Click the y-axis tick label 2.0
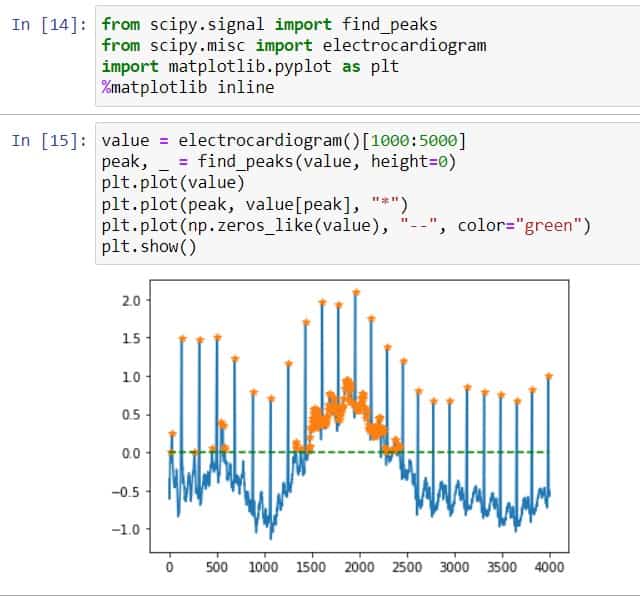Image resolution: width=640 pixels, height=597 pixels. click(x=131, y=301)
